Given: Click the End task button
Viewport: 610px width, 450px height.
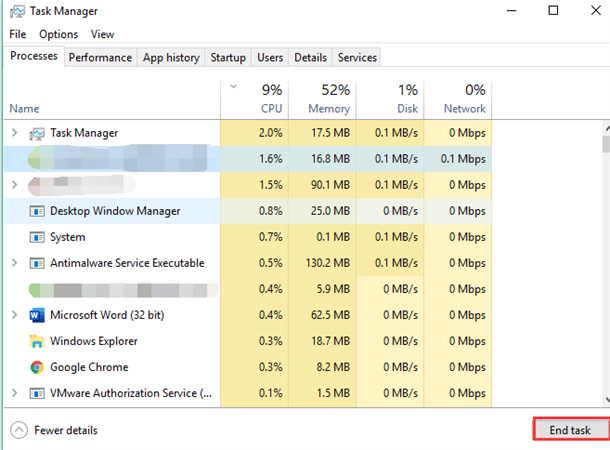Looking at the screenshot, I should coord(571,429).
